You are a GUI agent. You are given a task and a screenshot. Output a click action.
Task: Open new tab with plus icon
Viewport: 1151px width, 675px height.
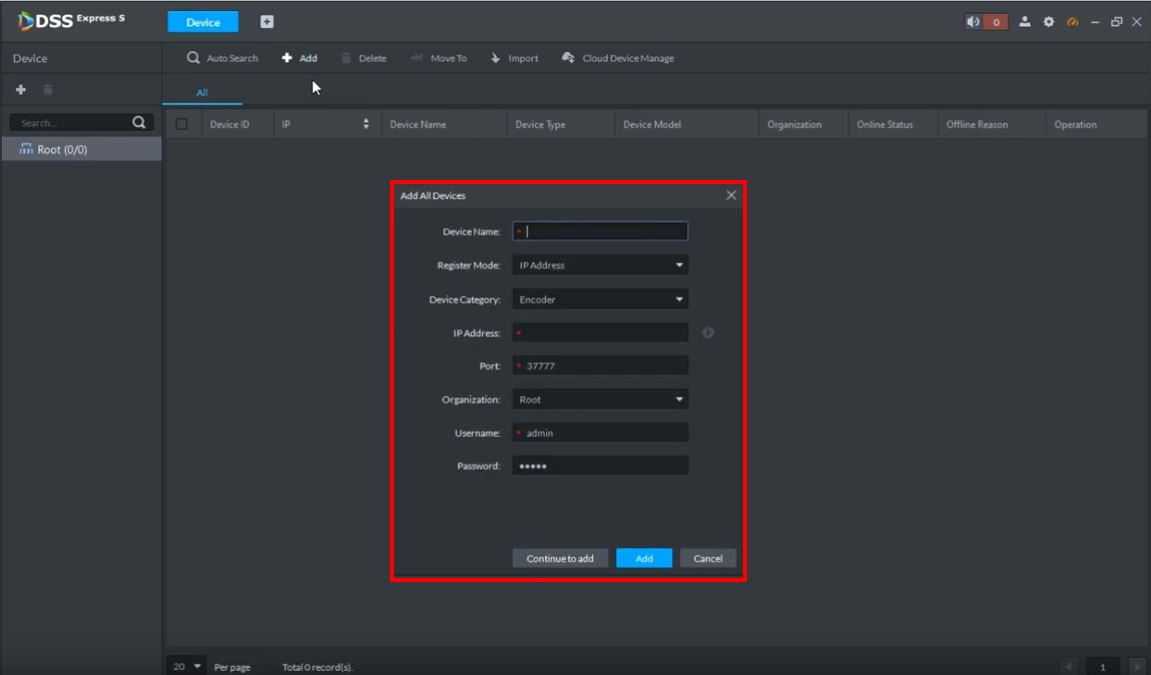tap(267, 22)
